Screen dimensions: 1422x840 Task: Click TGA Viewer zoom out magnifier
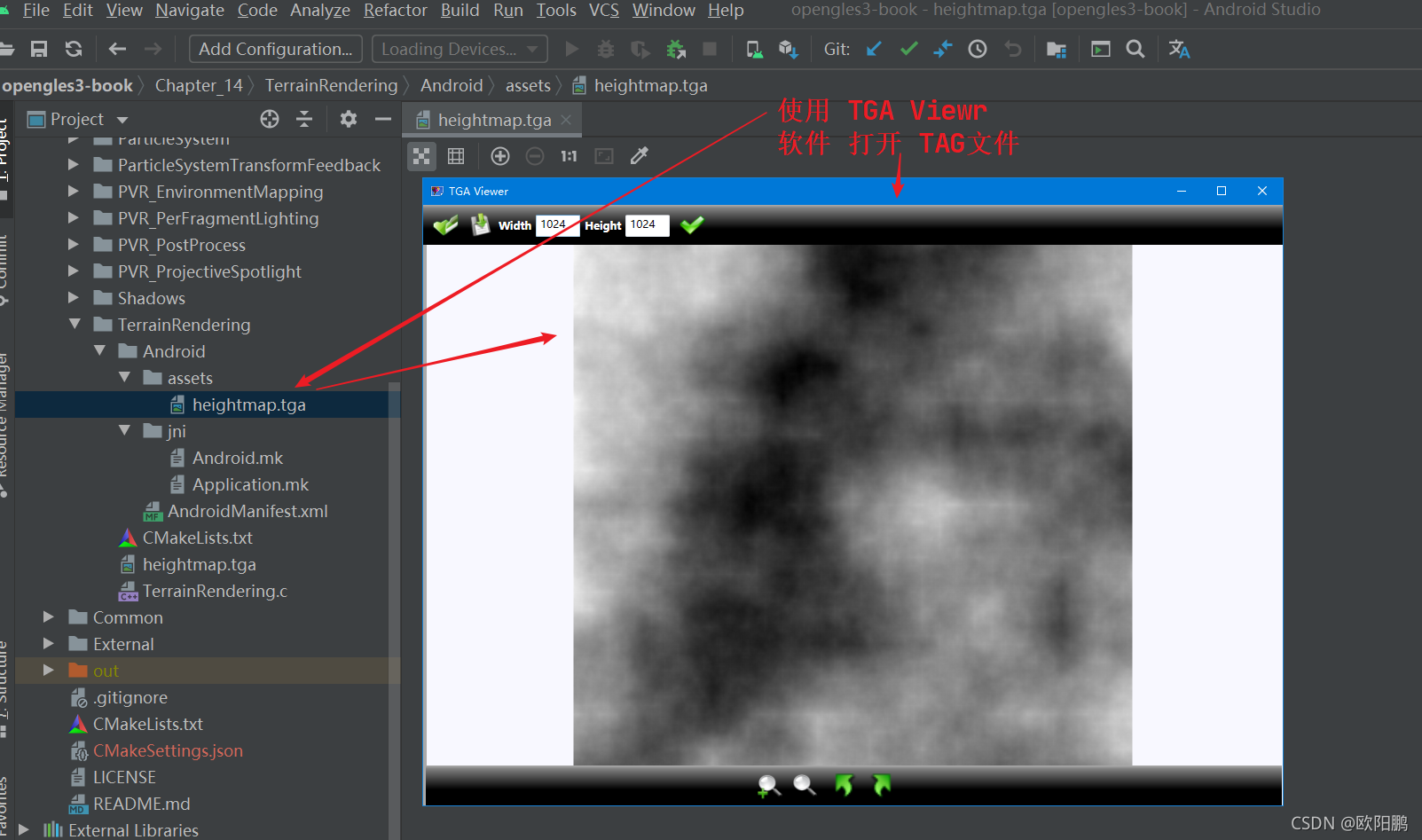click(805, 785)
